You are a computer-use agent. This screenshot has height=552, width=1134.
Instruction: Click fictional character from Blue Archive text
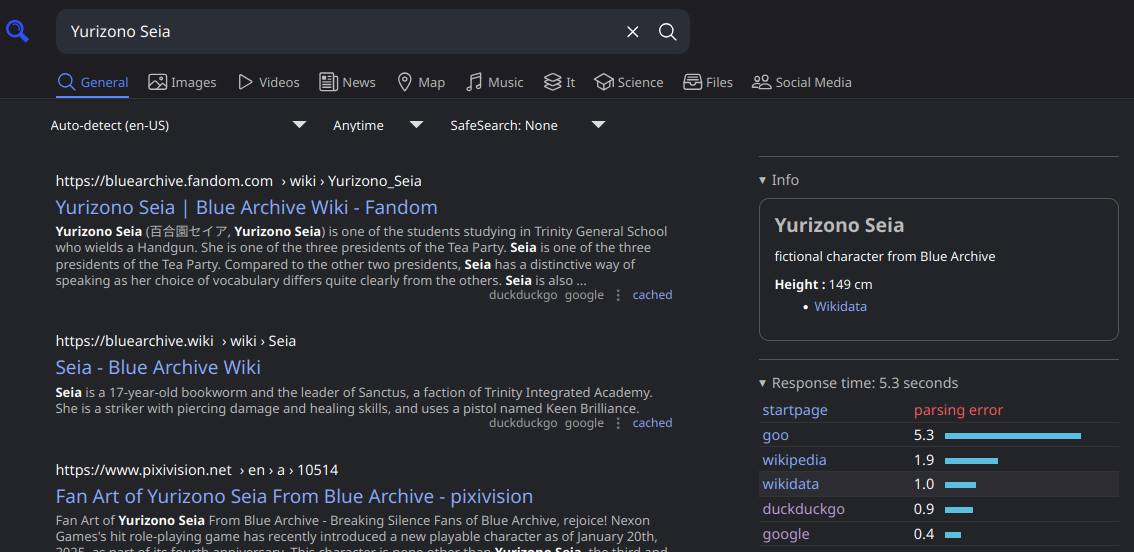[884, 257]
